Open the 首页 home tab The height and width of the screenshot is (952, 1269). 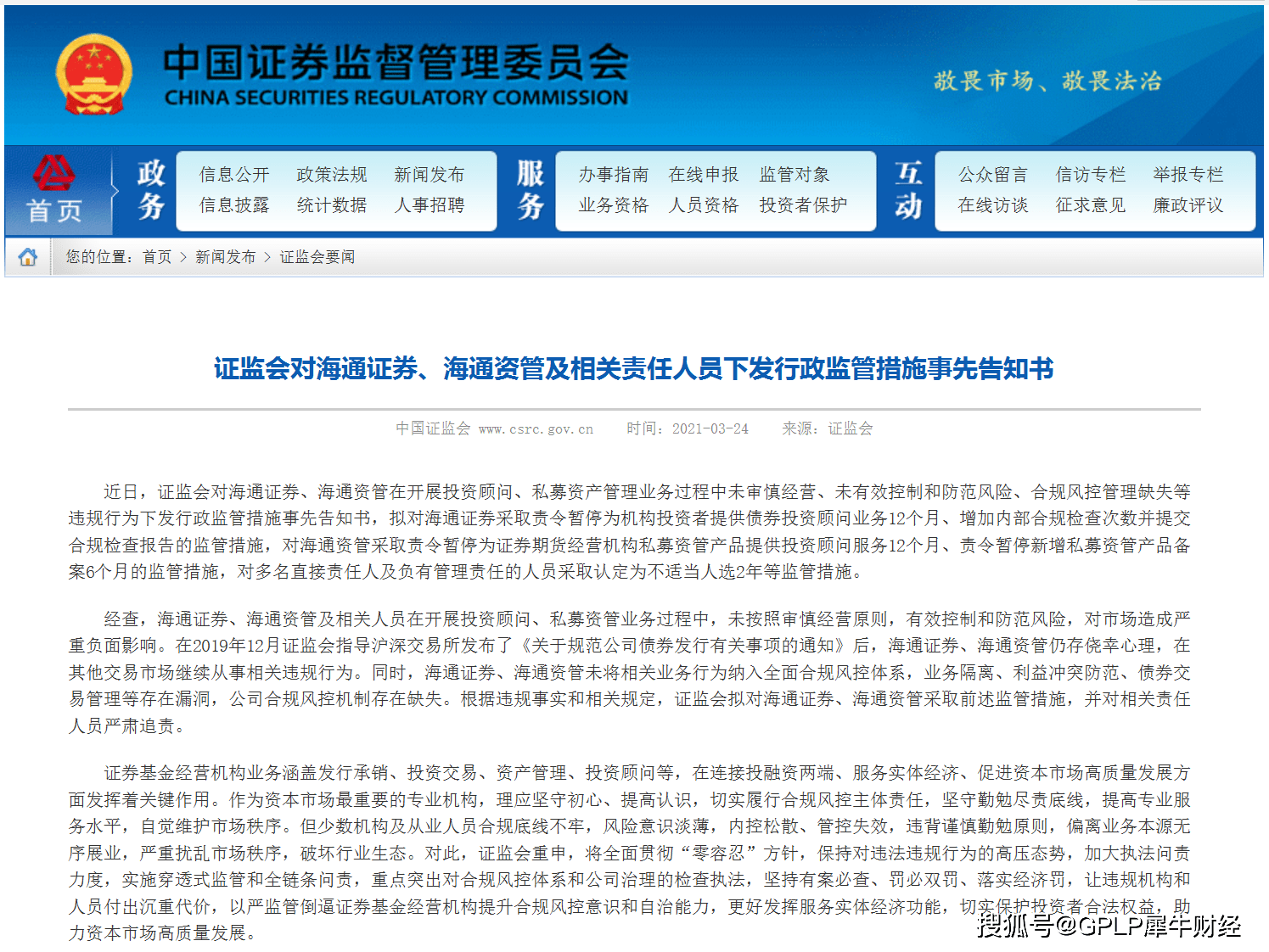point(54,210)
